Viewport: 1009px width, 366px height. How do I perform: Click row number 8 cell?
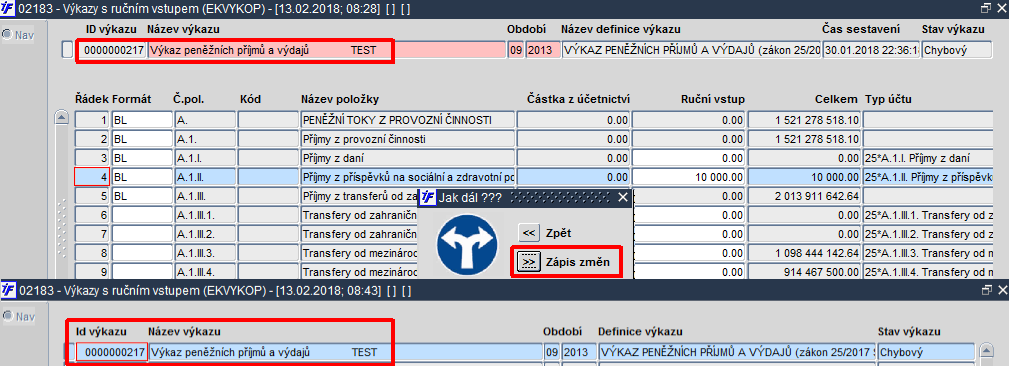coord(92,252)
